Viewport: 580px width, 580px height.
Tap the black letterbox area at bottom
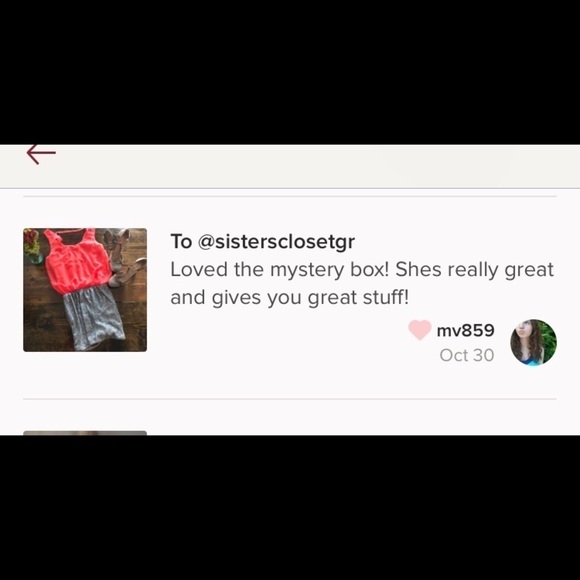coord(290,508)
